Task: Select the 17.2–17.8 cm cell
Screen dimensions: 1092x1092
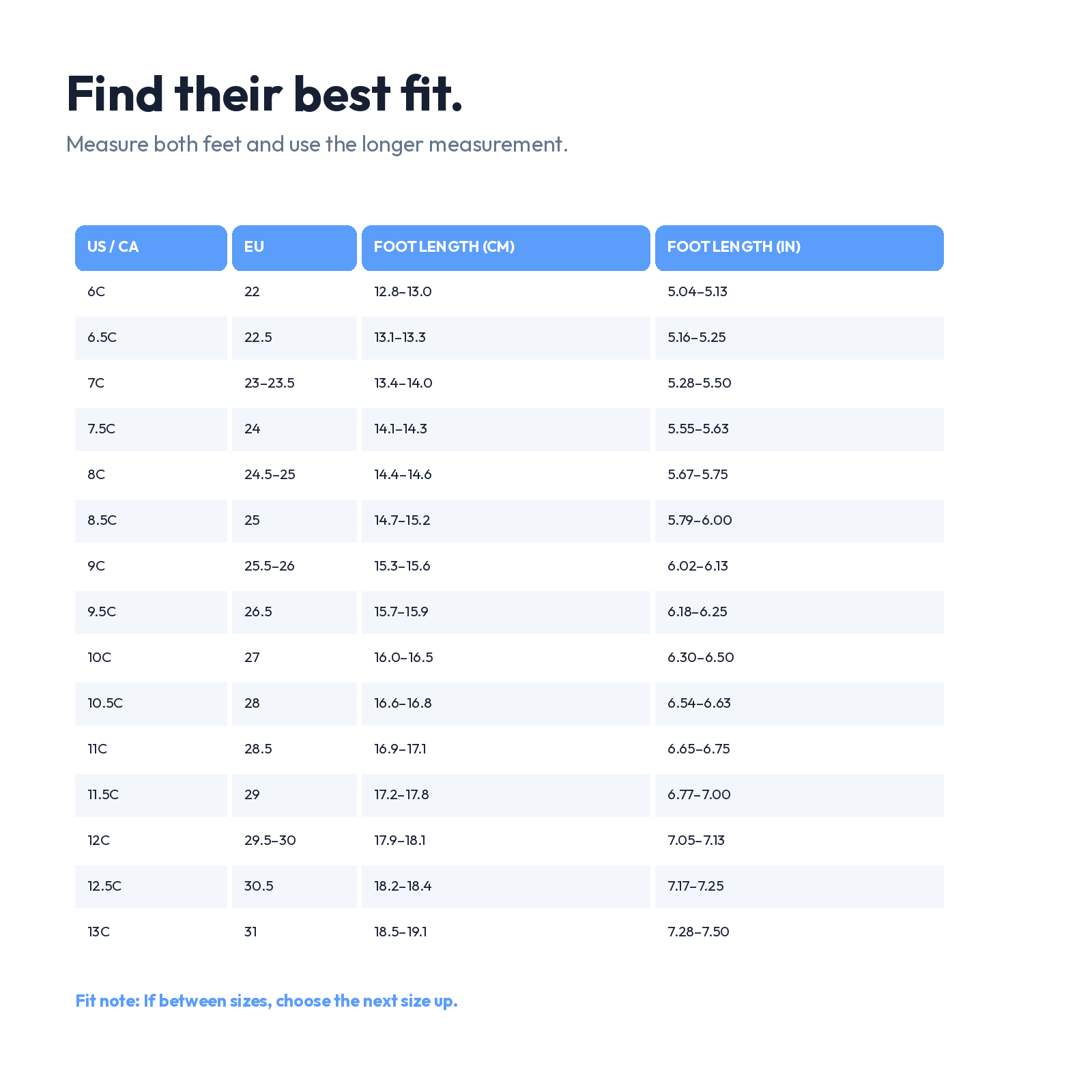Action: tap(506, 795)
